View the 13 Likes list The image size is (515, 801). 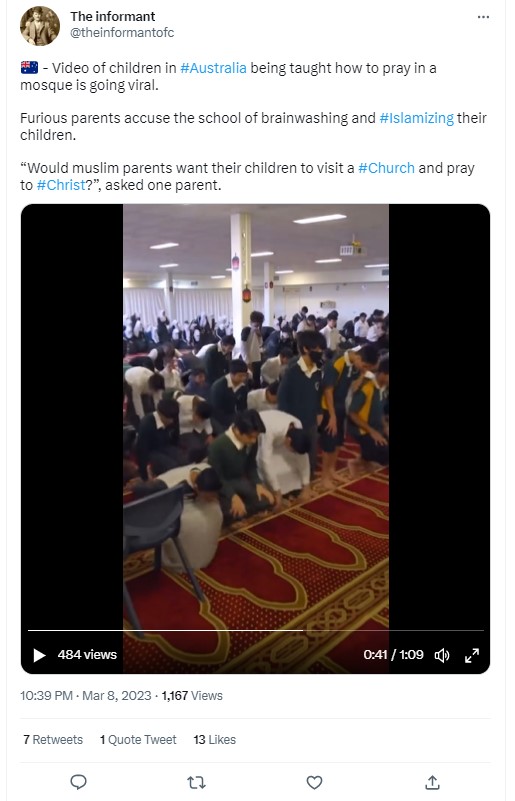pos(215,739)
